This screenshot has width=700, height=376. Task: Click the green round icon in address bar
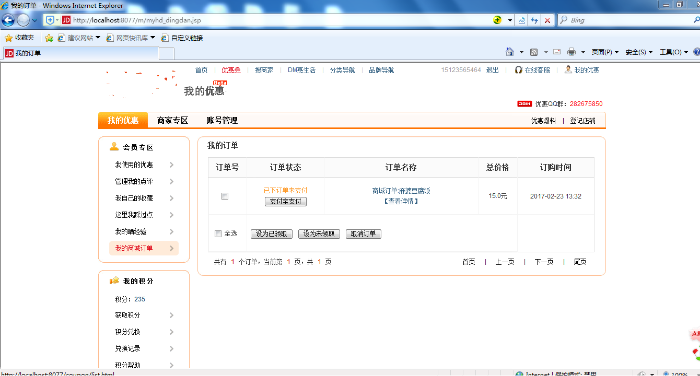497,20
